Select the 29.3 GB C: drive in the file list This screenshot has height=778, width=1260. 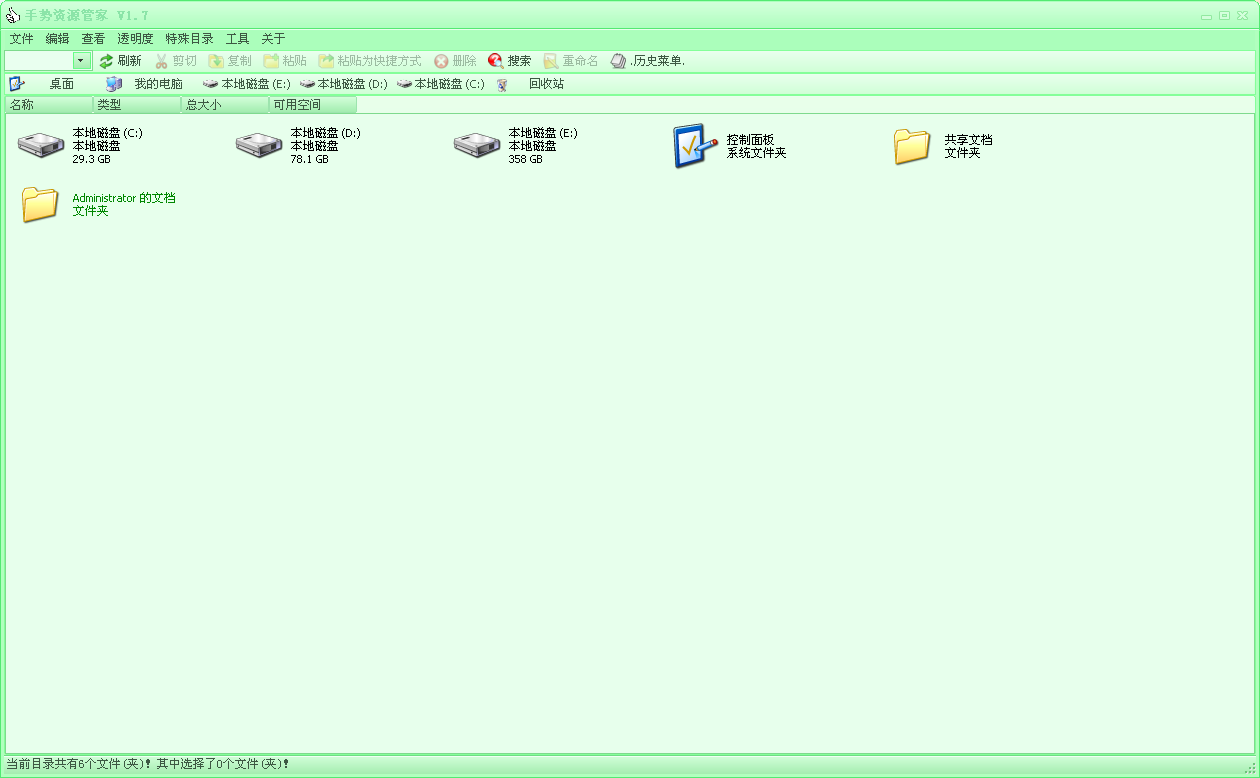80,146
